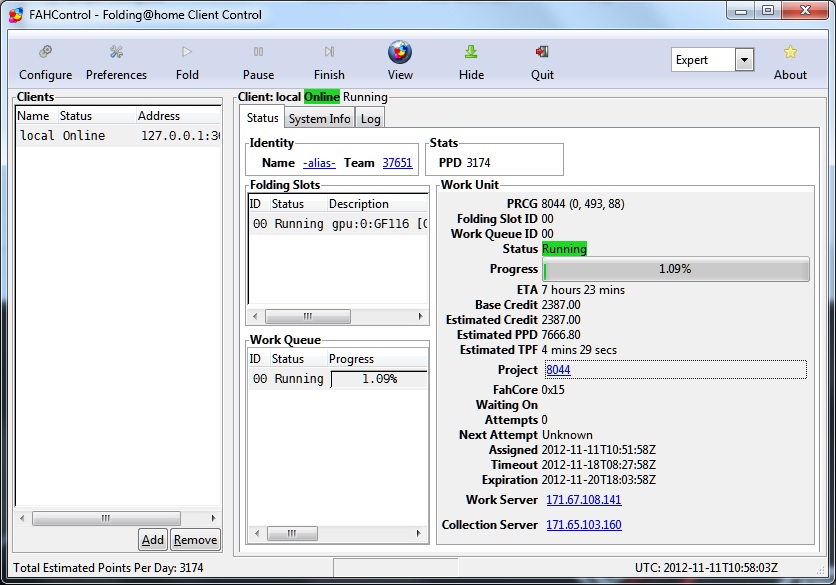Select the local client row
The height and width of the screenshot is (585, 836).
click(118, 135)
